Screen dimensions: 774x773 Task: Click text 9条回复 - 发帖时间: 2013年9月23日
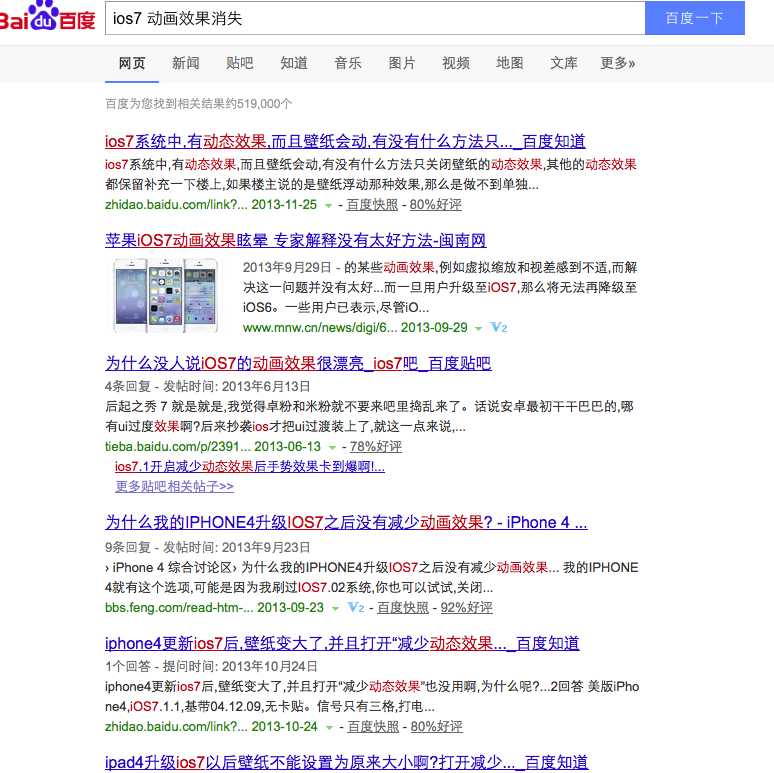click(x=208, y=547)
